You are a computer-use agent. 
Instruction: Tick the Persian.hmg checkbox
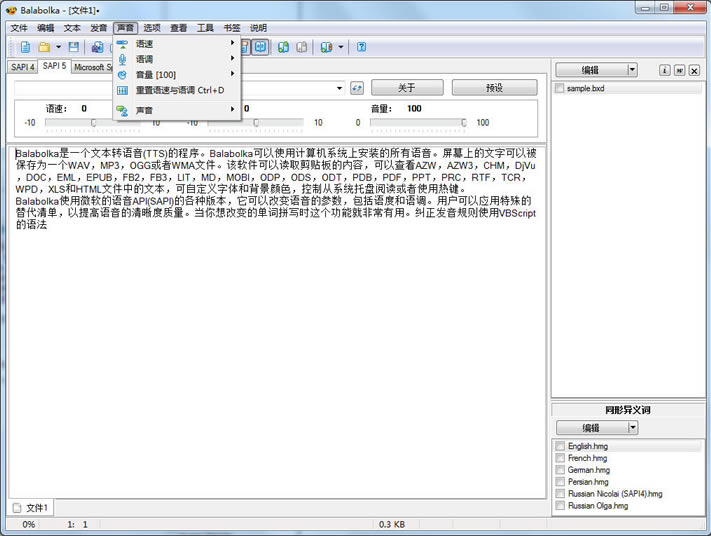[560, 482]
